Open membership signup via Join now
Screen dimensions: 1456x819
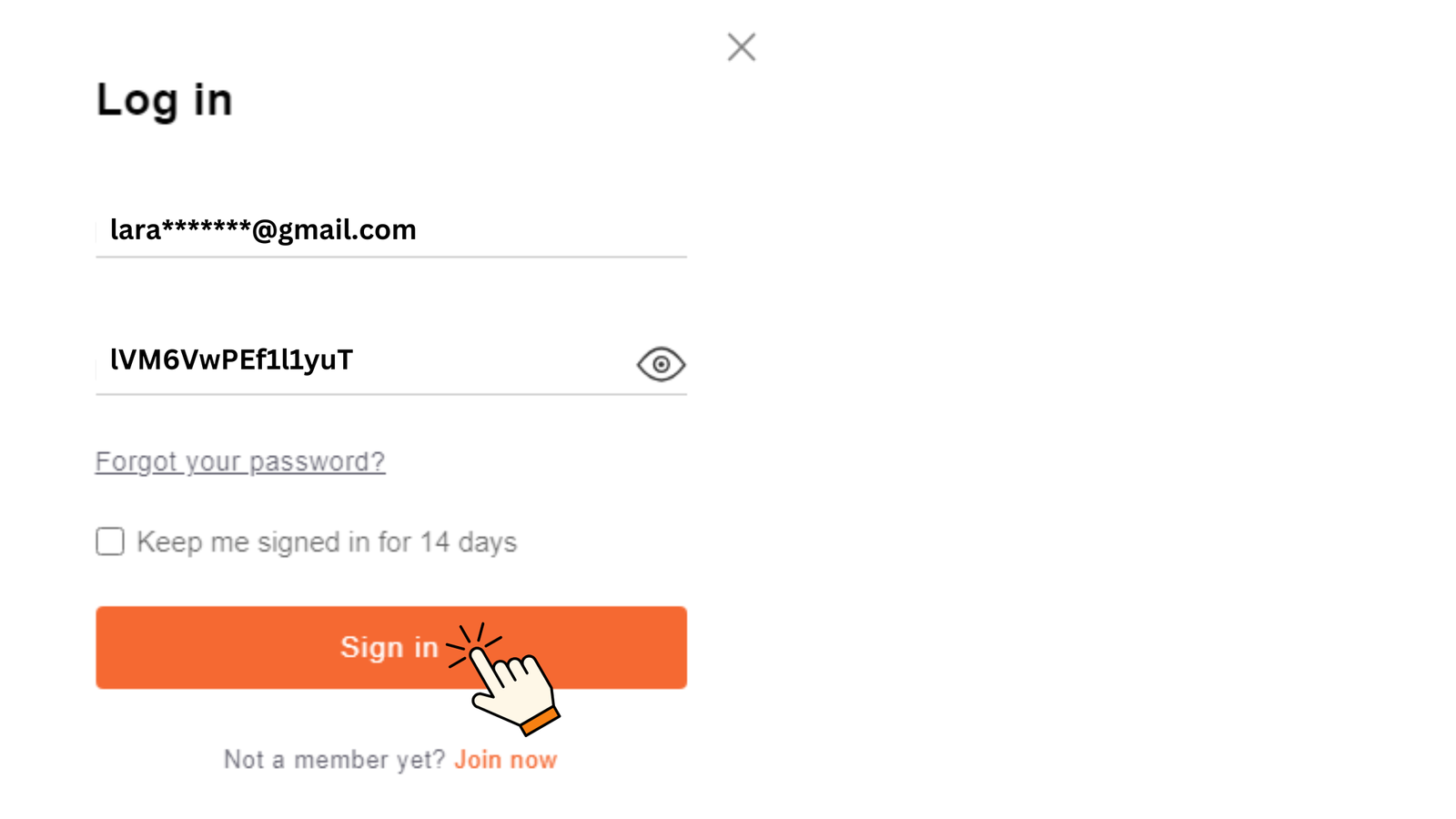point(506,759)
